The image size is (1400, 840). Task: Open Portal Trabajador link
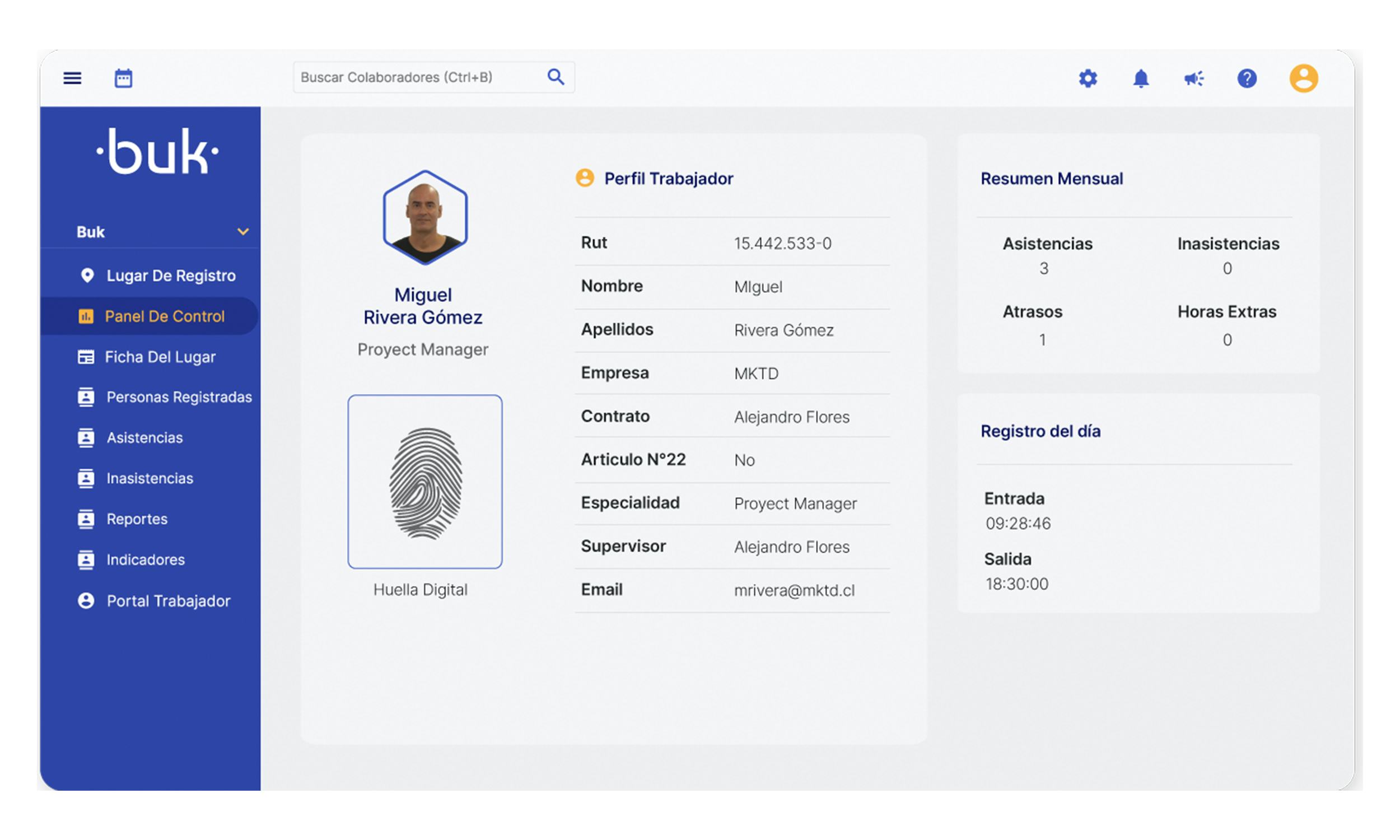click(168, 601)
